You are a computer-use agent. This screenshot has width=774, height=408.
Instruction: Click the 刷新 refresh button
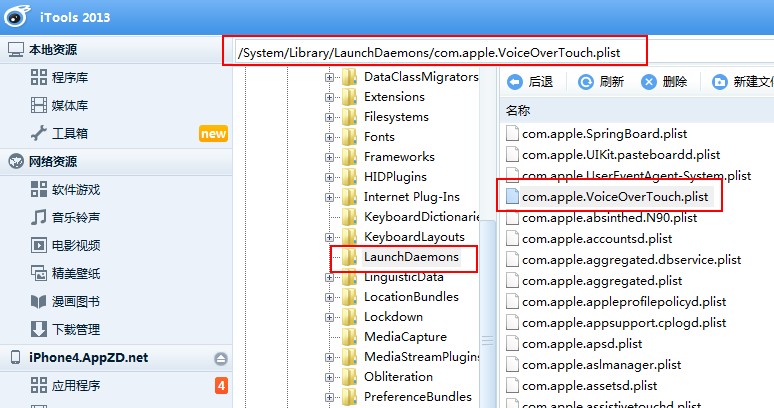[601, 81]
